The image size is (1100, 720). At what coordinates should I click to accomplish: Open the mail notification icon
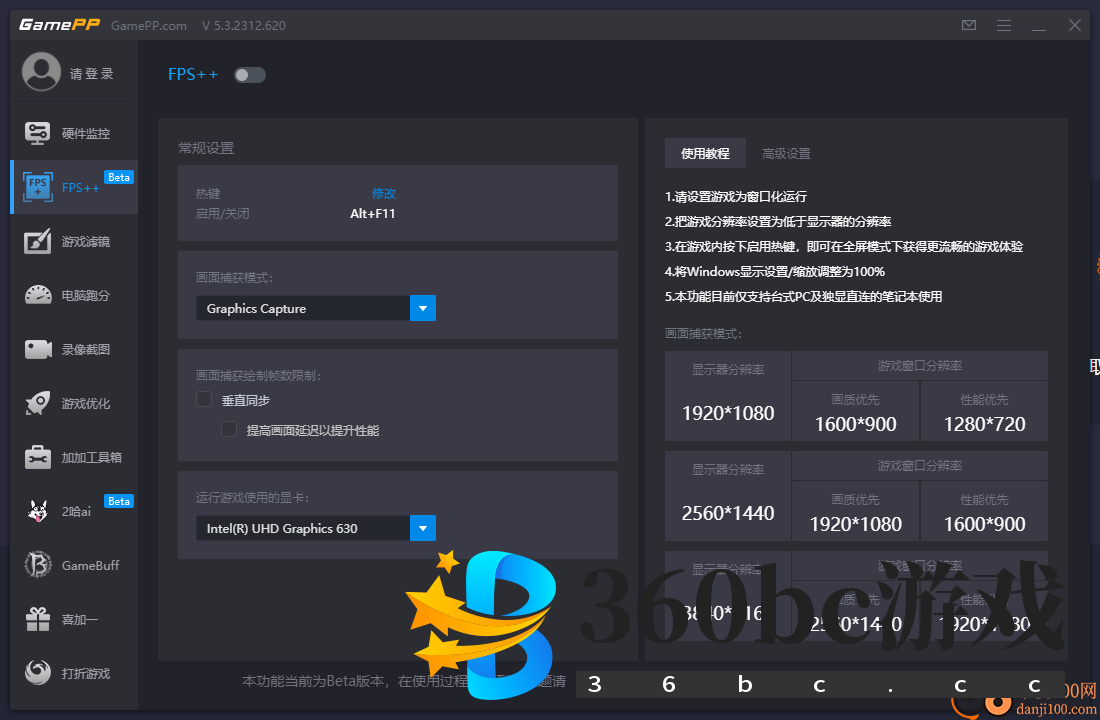tap(968, 25)
